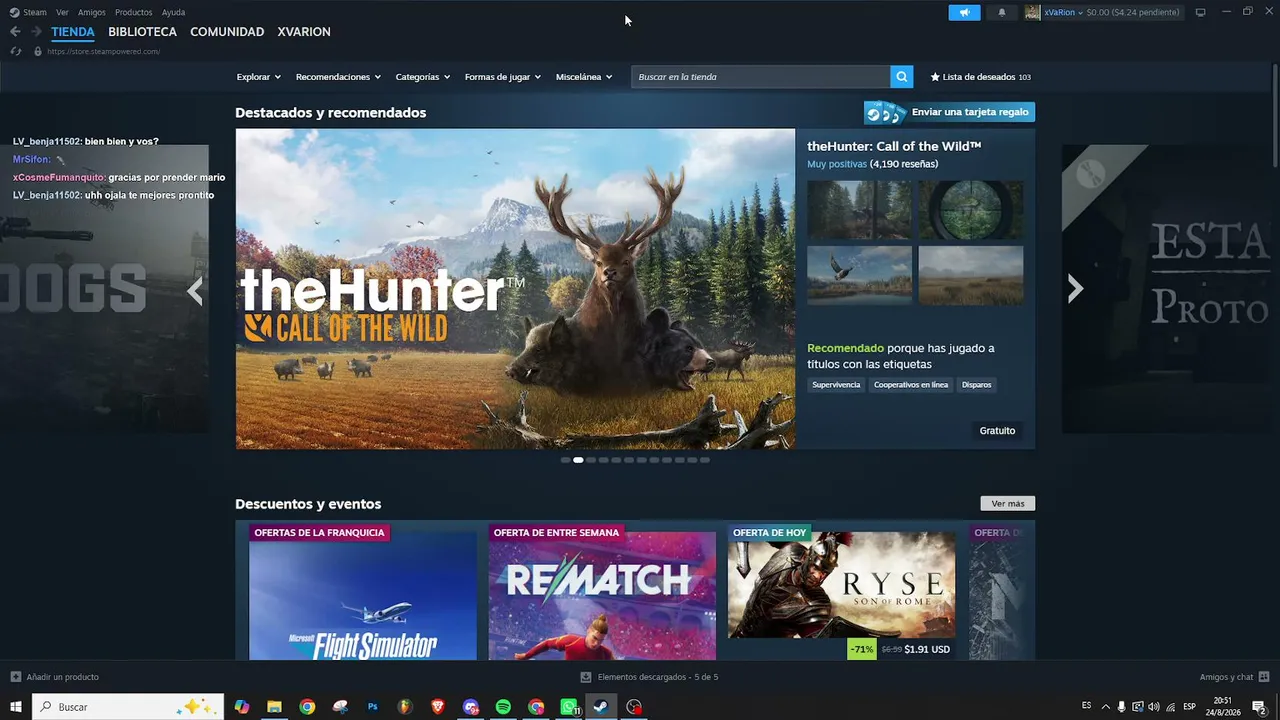This screenshot has height=720, width=1280.
Task: Open the Steam notifications bell
Action: coord(1002,12)
